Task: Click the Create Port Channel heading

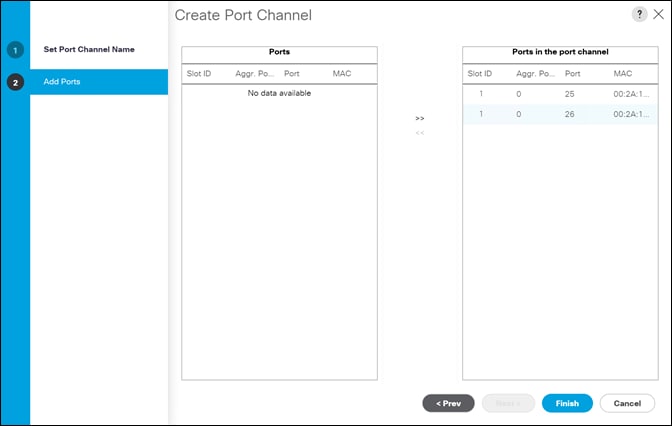Action: click(x=243, y=15)
